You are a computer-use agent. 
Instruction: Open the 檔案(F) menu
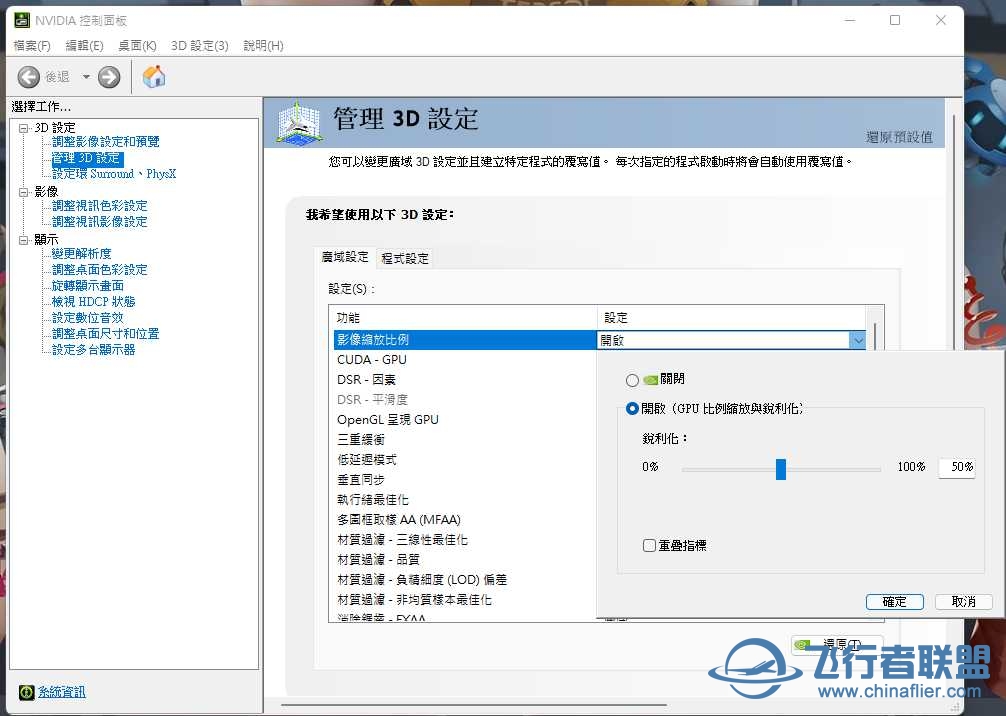tap(32, 46)
